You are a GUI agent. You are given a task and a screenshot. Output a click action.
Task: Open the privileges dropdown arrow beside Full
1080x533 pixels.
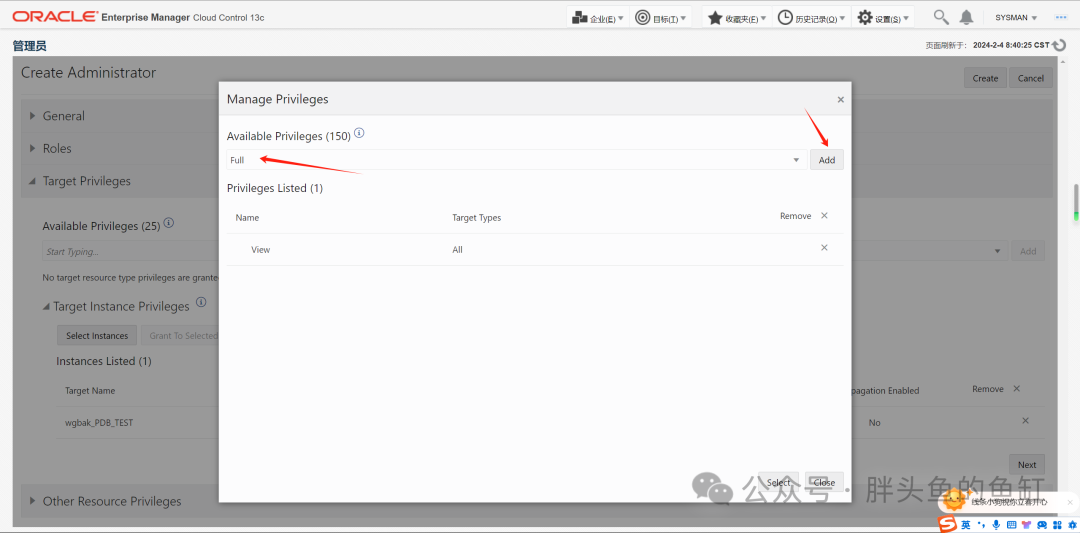coord(796,160)
